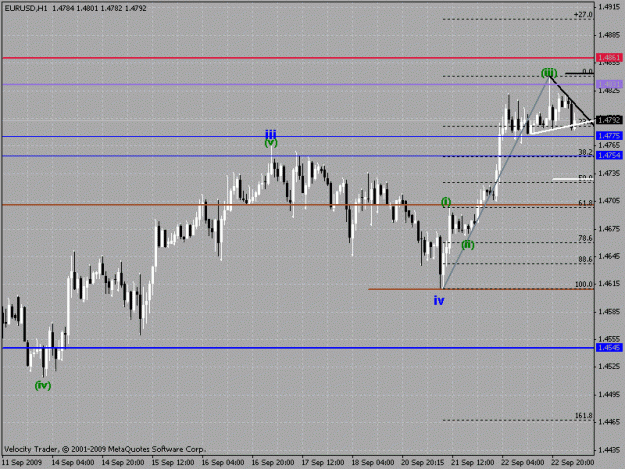The width and height of the screenshot is (625, 469).
Task: Click the +27.0 Fibonacci level label
Action: click(x=583, y=15)
